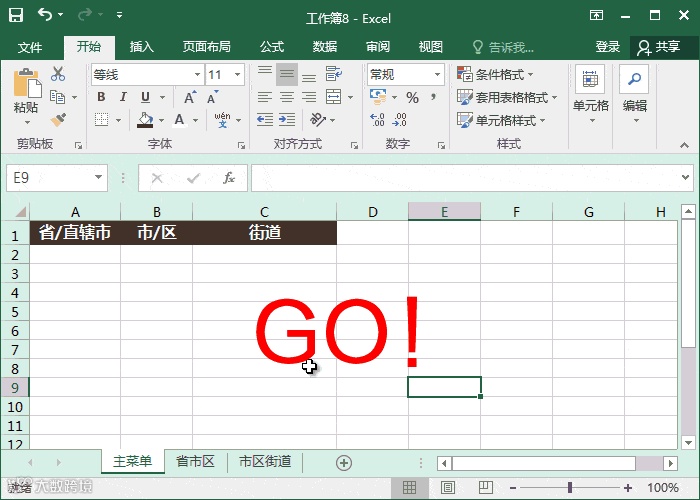Toggle italic formatting
This screenshot has width=700, height=500.
[x=123, y=97]
